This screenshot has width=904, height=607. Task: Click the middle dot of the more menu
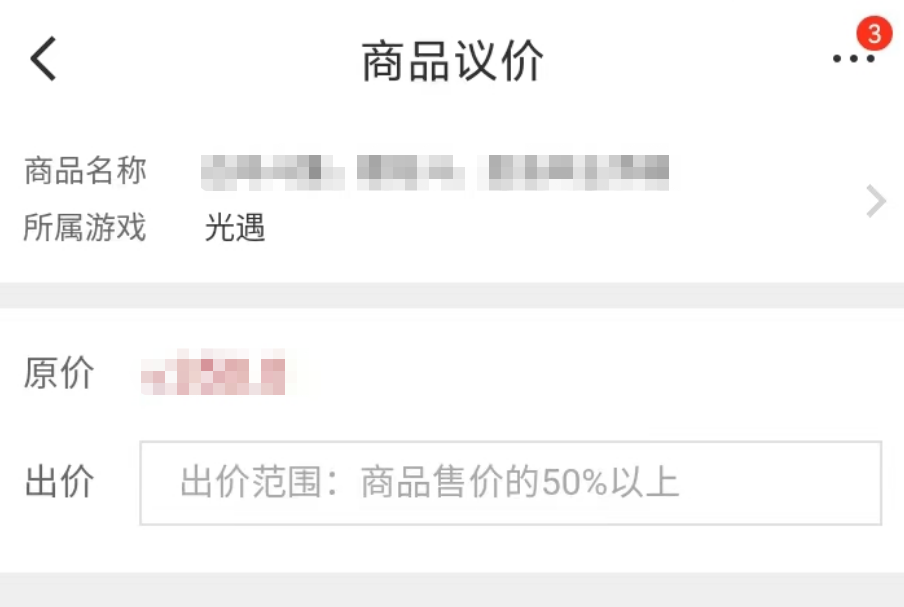coord(854,58)
